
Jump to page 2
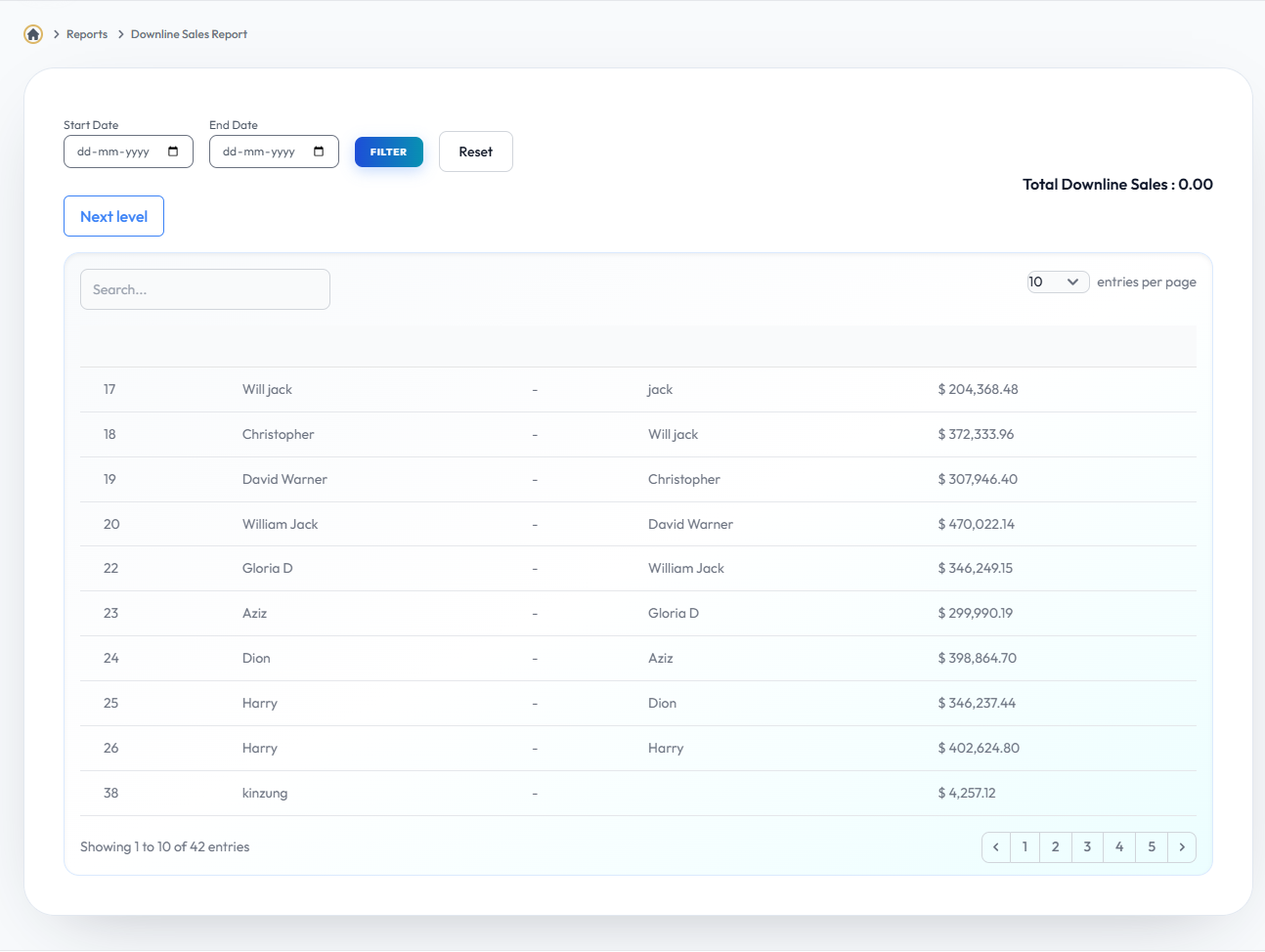tap(1056, 847)
